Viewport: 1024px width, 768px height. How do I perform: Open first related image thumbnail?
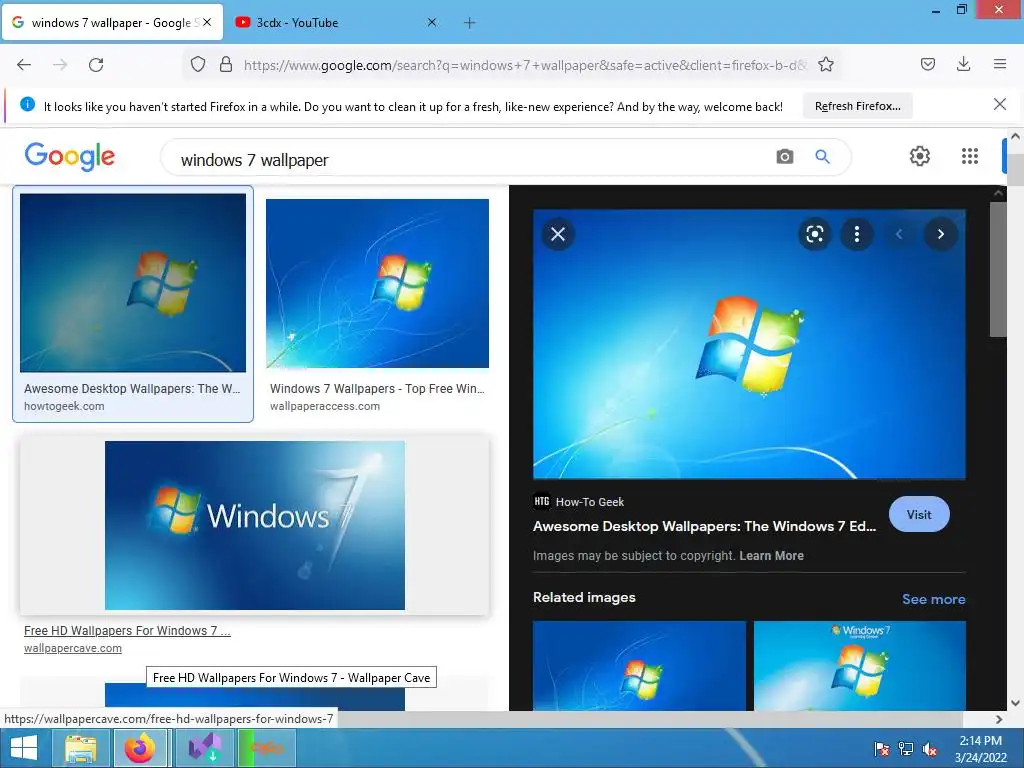tap(639, 665)
